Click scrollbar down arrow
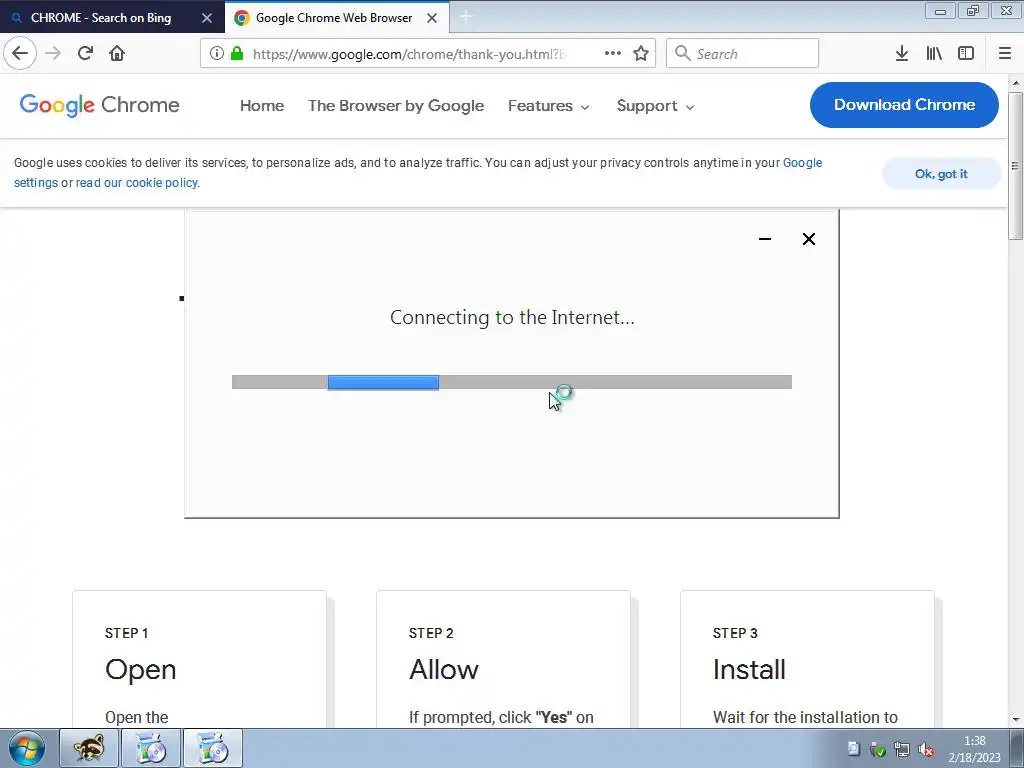Image resolution: width=1024 pixels, height=768 pixels. (x=1016, y=720)
